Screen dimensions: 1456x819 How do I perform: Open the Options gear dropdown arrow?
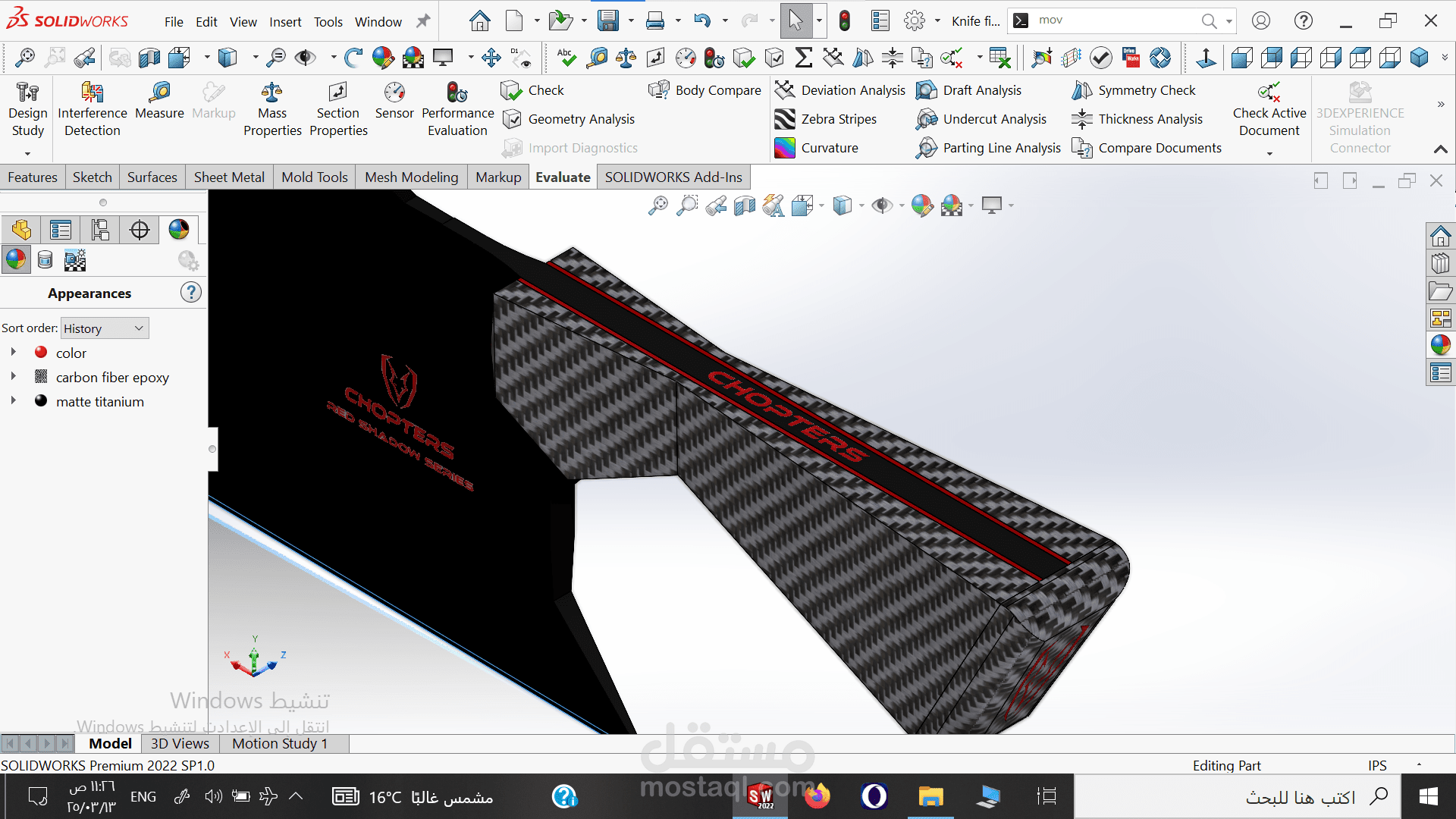[x=937, y=21]
